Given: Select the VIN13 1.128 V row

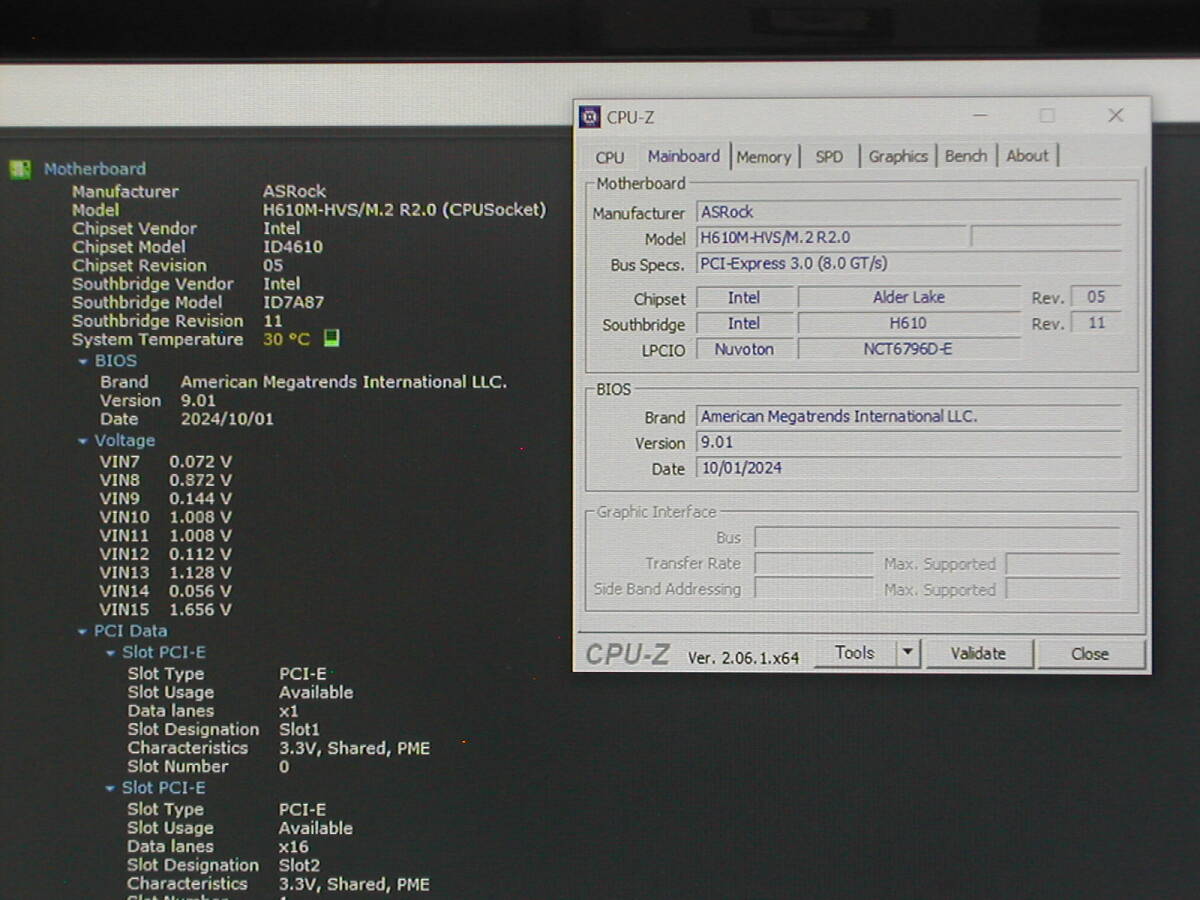Looking at the screenshot, I should tap(165, 572).
